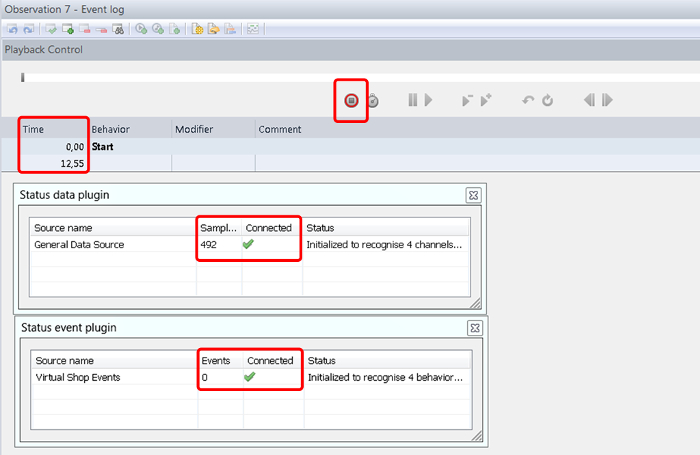Click the stopwatch timer icon

point(373,100)
